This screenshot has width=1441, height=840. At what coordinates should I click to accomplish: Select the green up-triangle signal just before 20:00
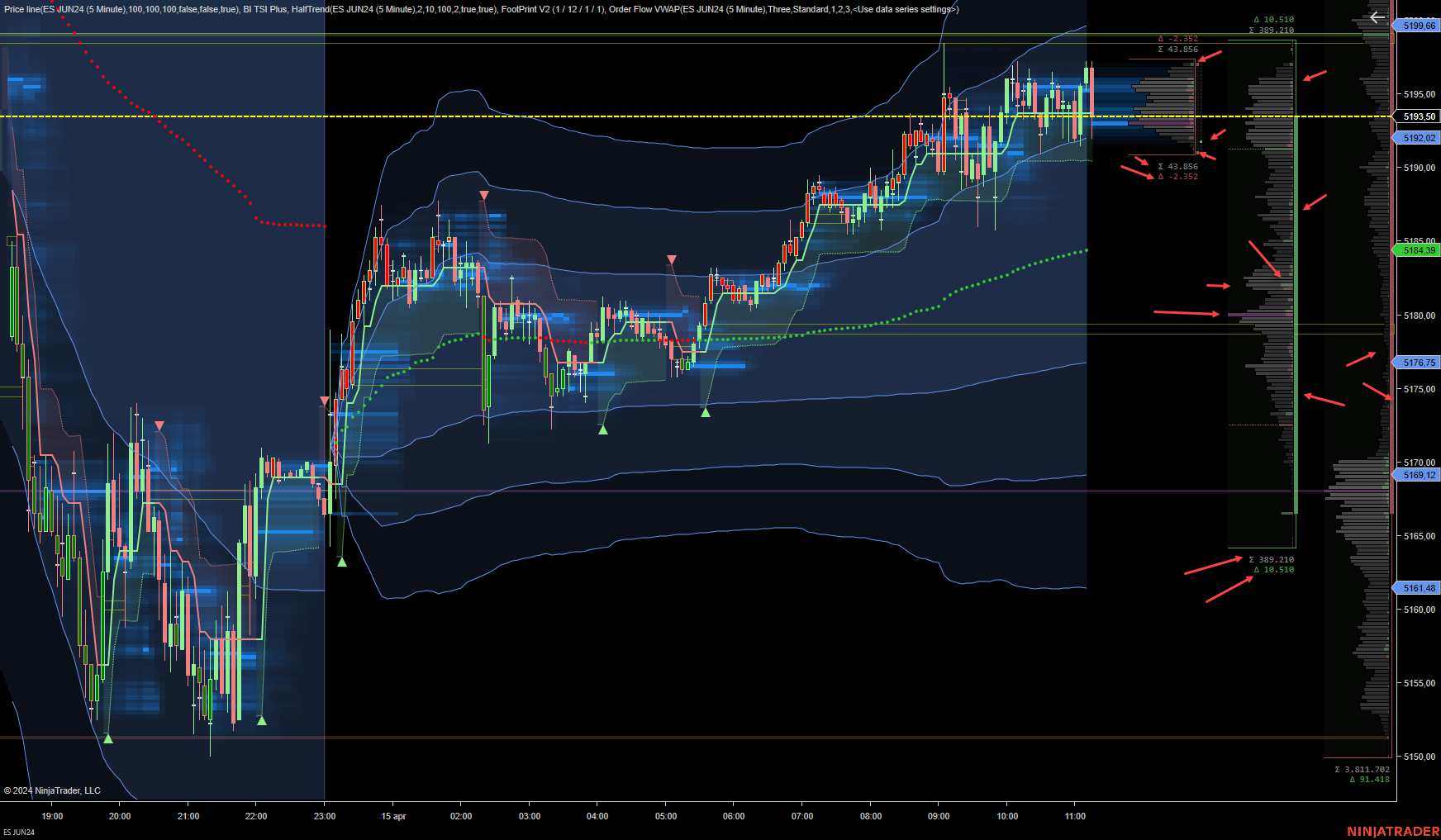click(108, 738)
